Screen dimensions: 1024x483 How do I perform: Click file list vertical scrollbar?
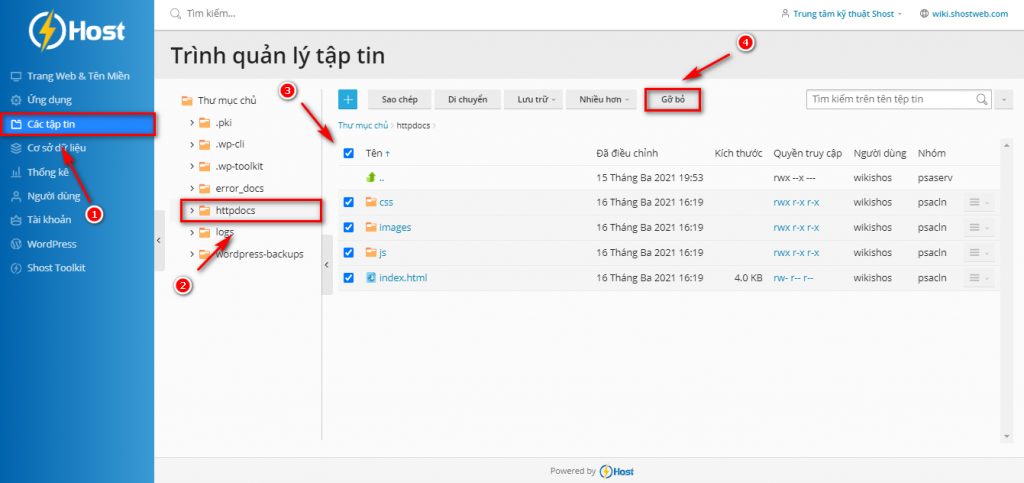pyautogui.click(x=1006, y=290)
